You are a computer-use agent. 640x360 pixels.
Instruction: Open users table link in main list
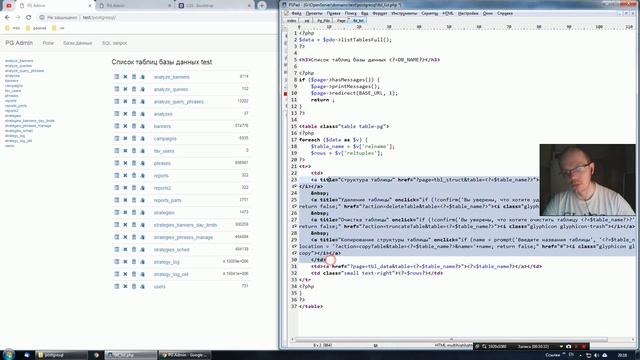[x=160, y=287]
